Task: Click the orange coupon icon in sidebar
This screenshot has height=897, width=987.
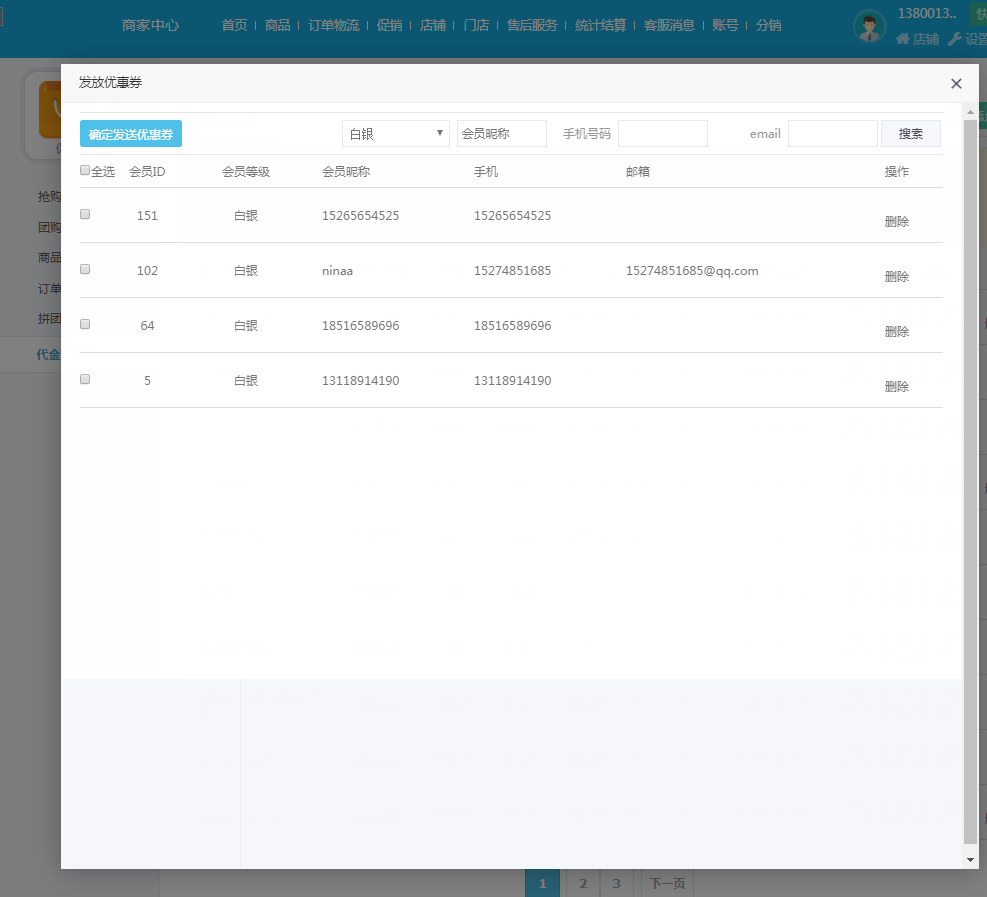Action: click(x=50, y=109)
